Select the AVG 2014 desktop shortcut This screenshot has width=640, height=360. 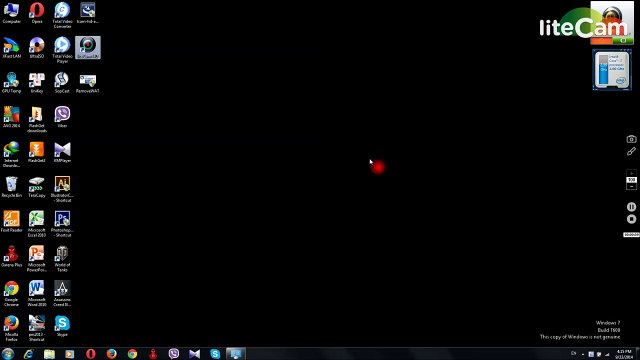point(11,118)
